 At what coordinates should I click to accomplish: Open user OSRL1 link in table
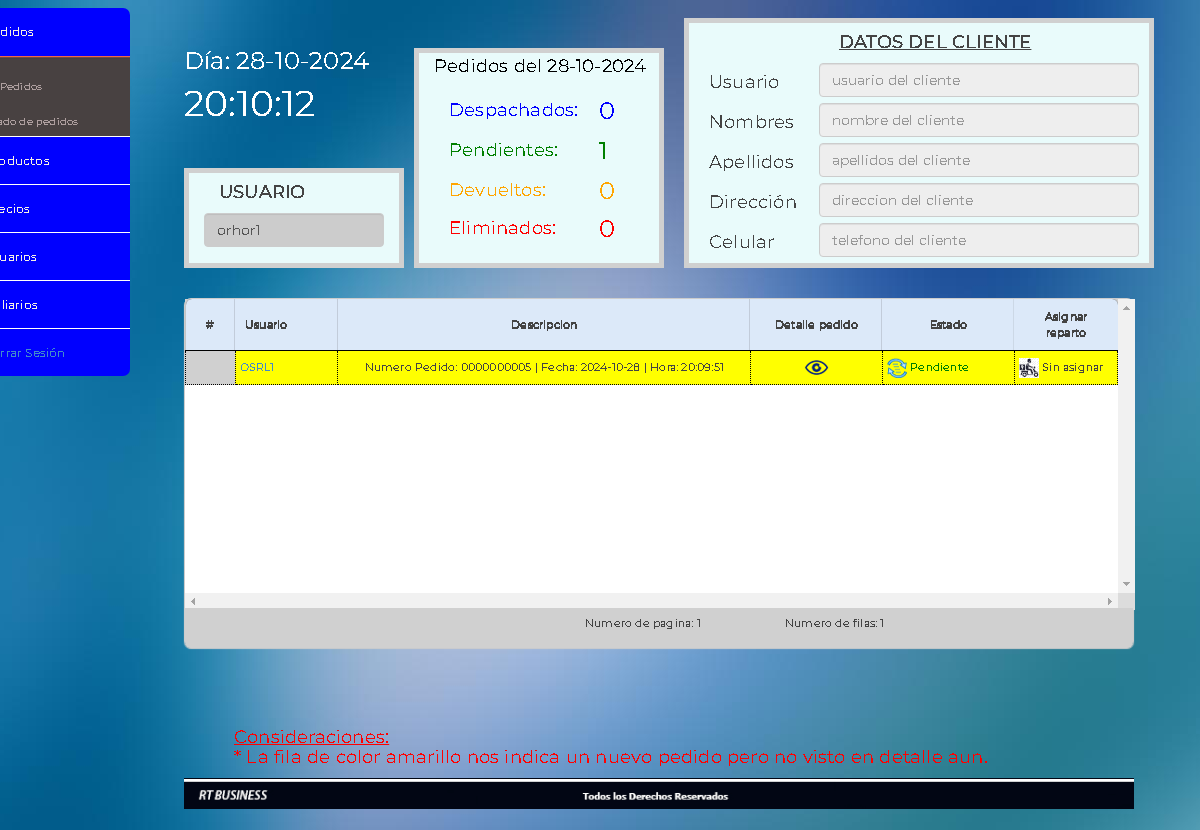pos(257,368)
